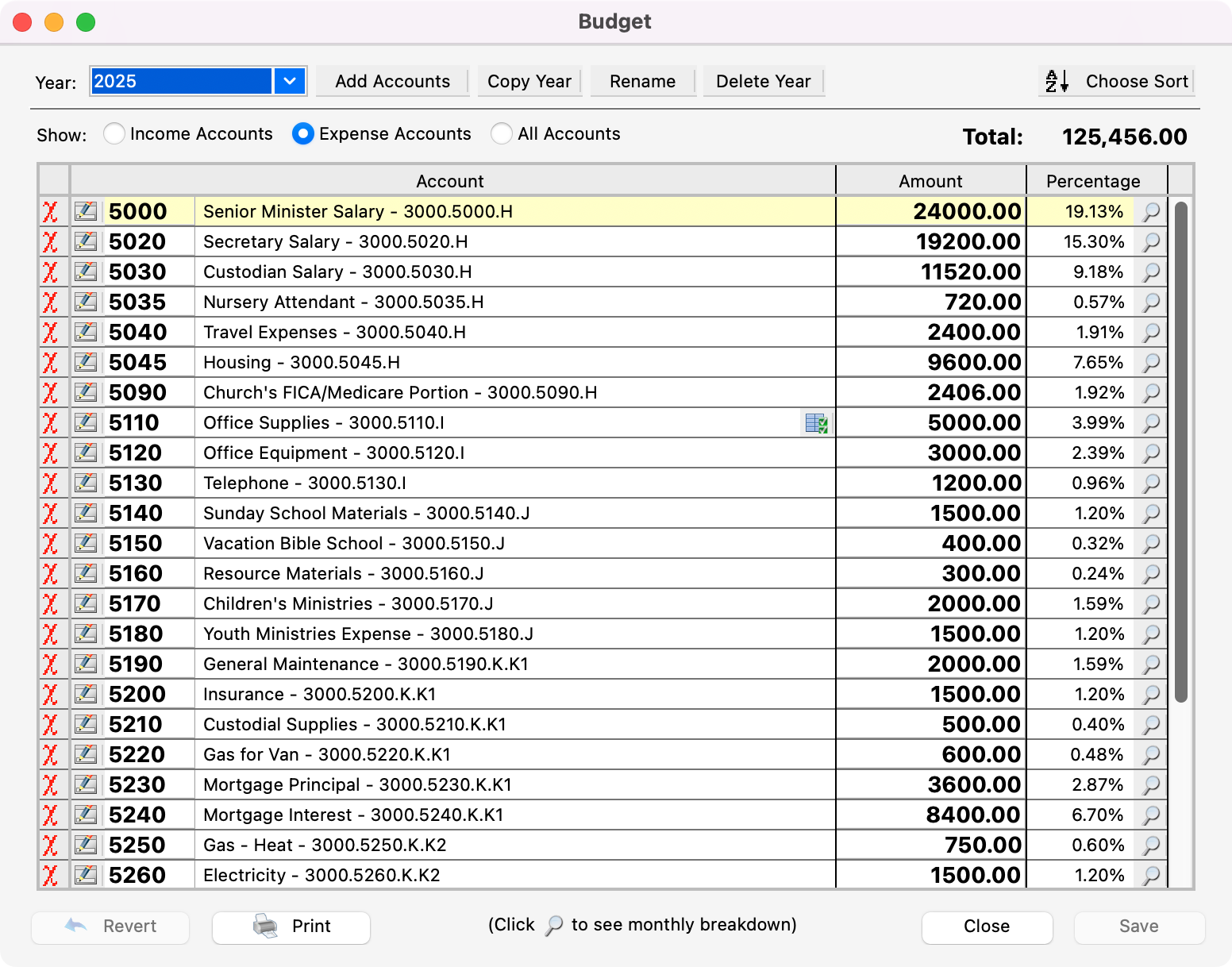Delete the 5000 Senior Minister Salary row
Image resolution: width=1232 pixels, height=967 pixels.
pyautogui.click(x=50, y=212)
